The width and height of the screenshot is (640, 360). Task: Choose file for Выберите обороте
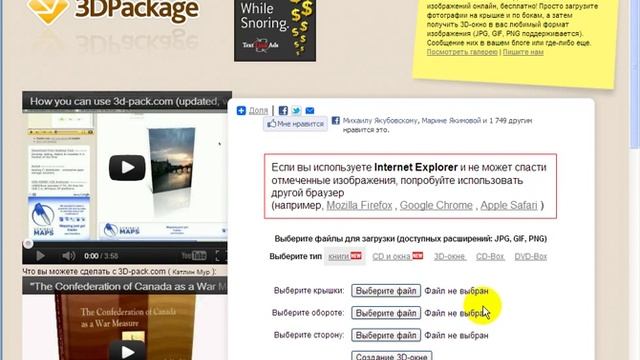pyautogui.click(x=386, y=313)
